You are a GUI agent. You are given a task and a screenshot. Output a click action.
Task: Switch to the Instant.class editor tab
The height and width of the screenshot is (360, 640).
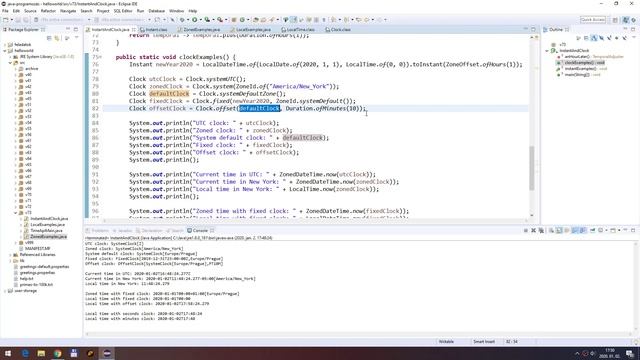pos(154,29)
